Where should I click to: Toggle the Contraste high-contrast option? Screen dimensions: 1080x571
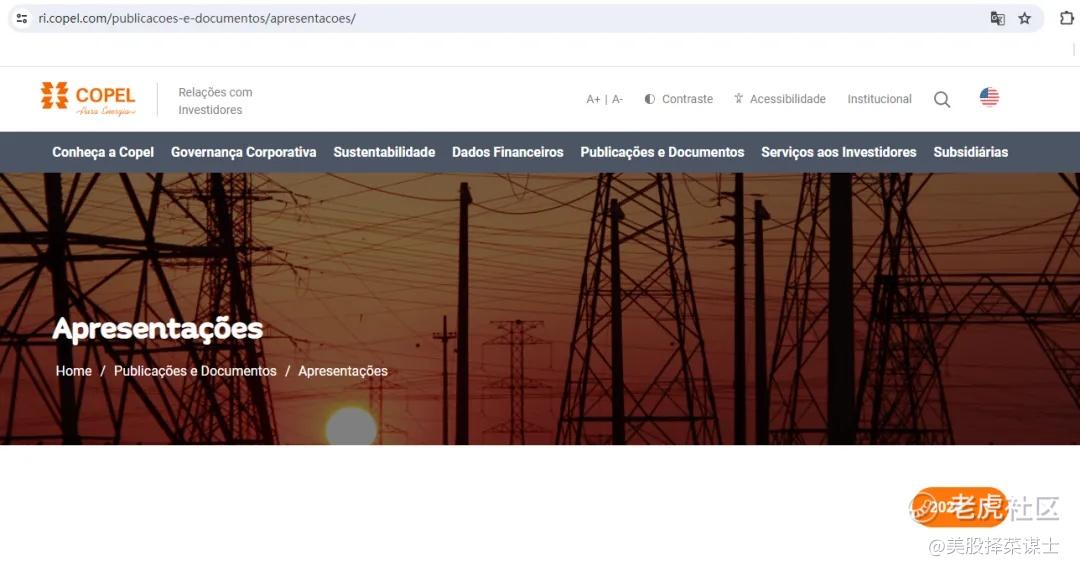678,99
